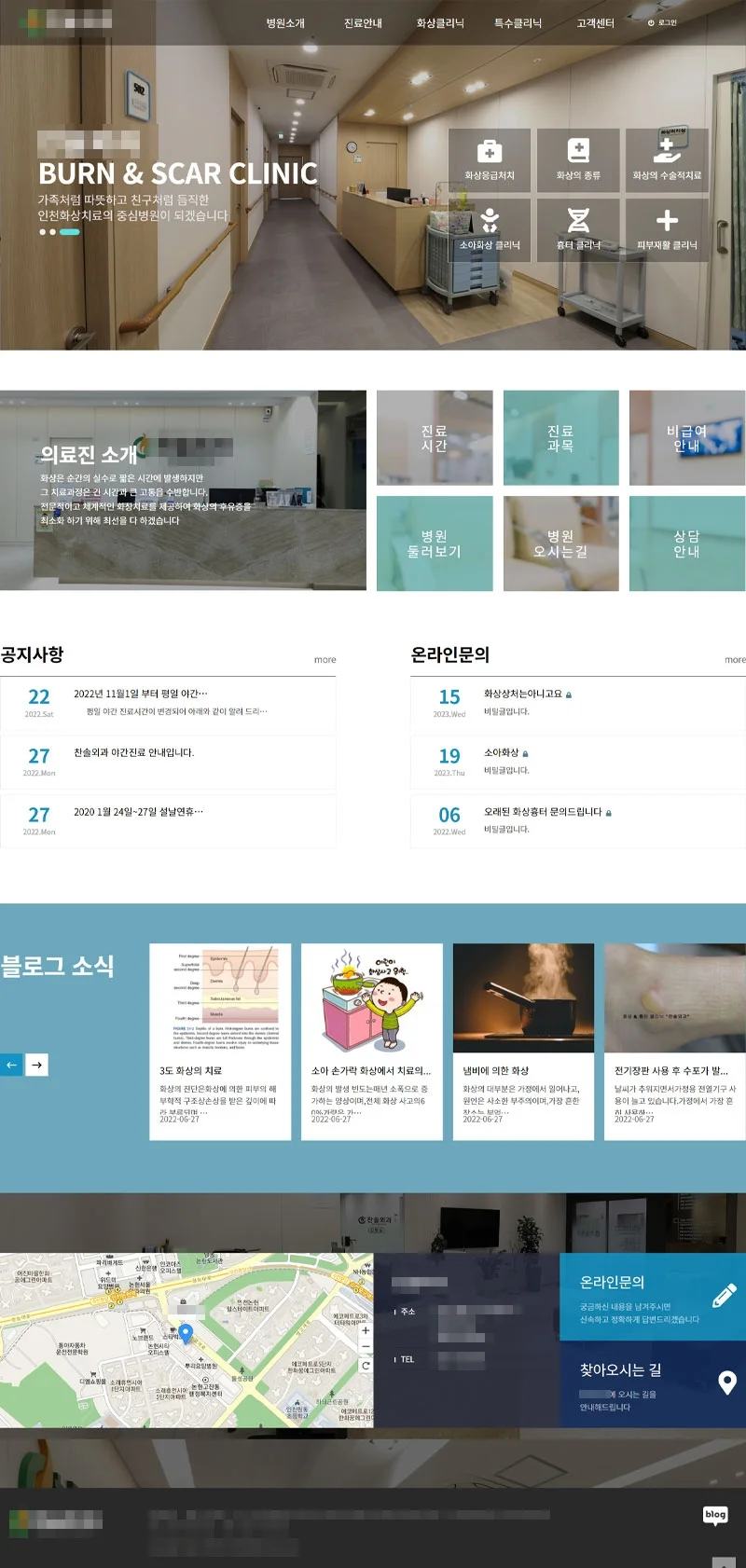Image resolution: width=746 pixels, height=1568 pixels.
Task: Click the 온라인문의 blue panel heading
Action: pyautogui.click(x=612, y=1282)
